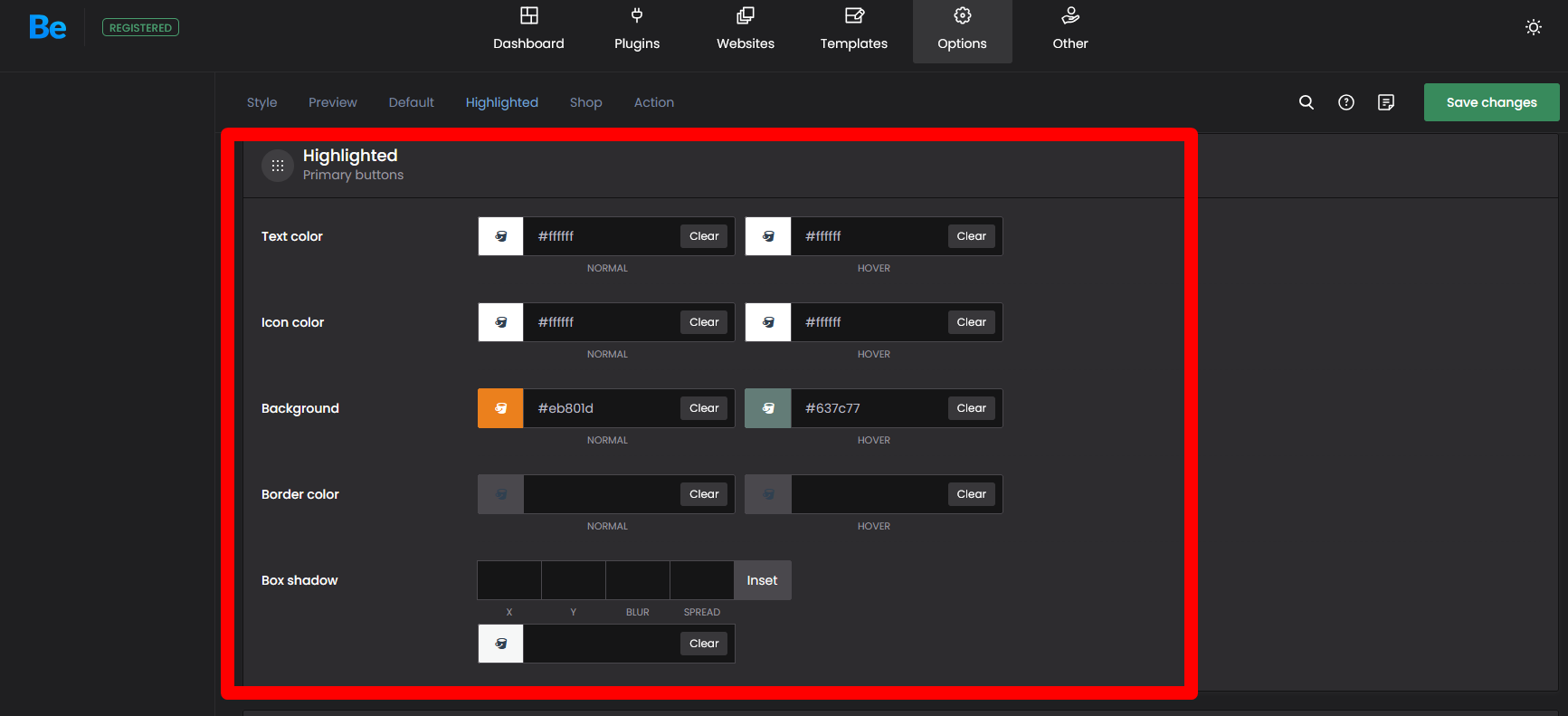The image size is (1568, 716).
Task: Toggle the Inset box shadow option
Action: [762, 580]
